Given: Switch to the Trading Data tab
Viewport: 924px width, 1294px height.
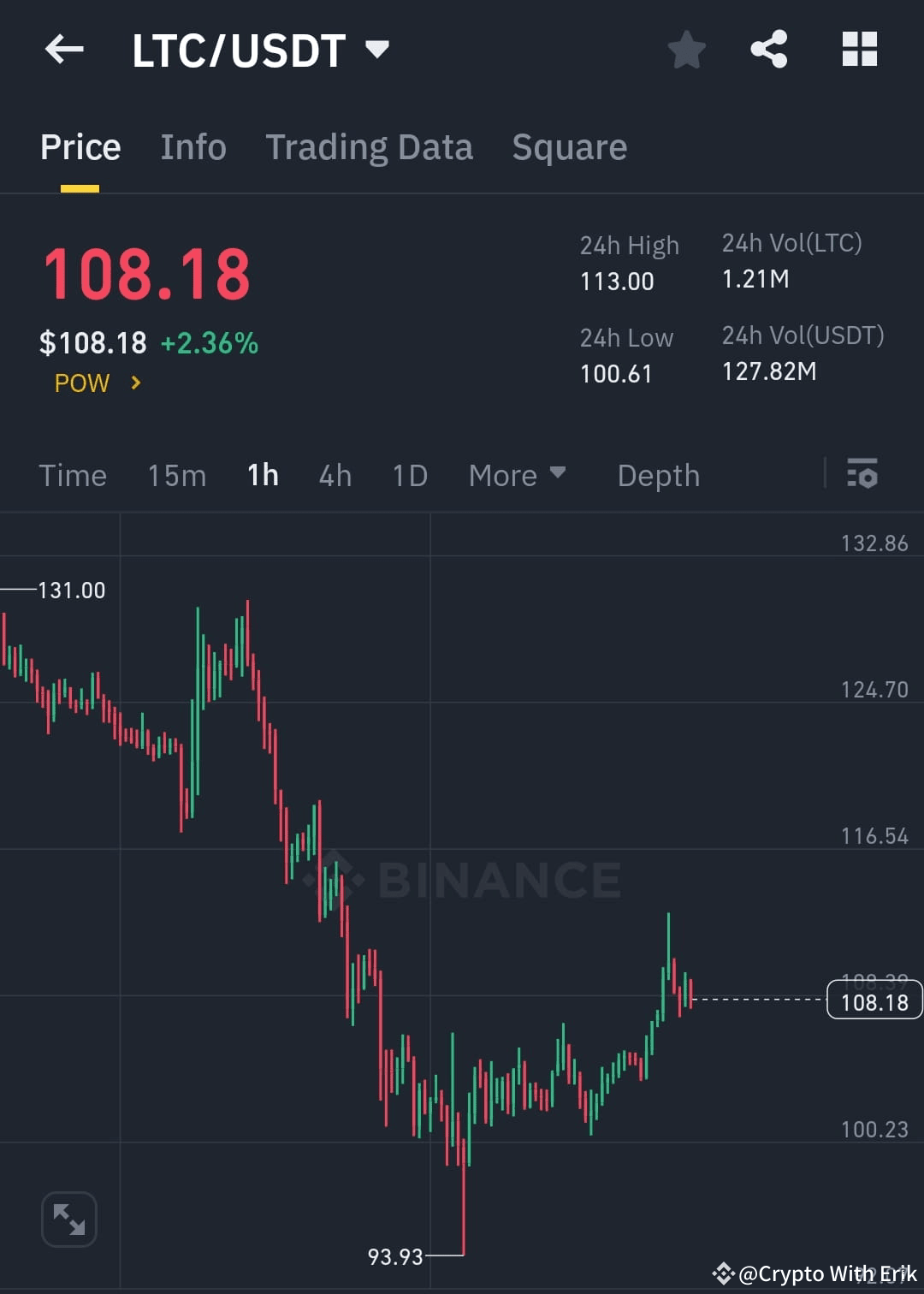Looking at the screenshot, I should coord(370,146).
